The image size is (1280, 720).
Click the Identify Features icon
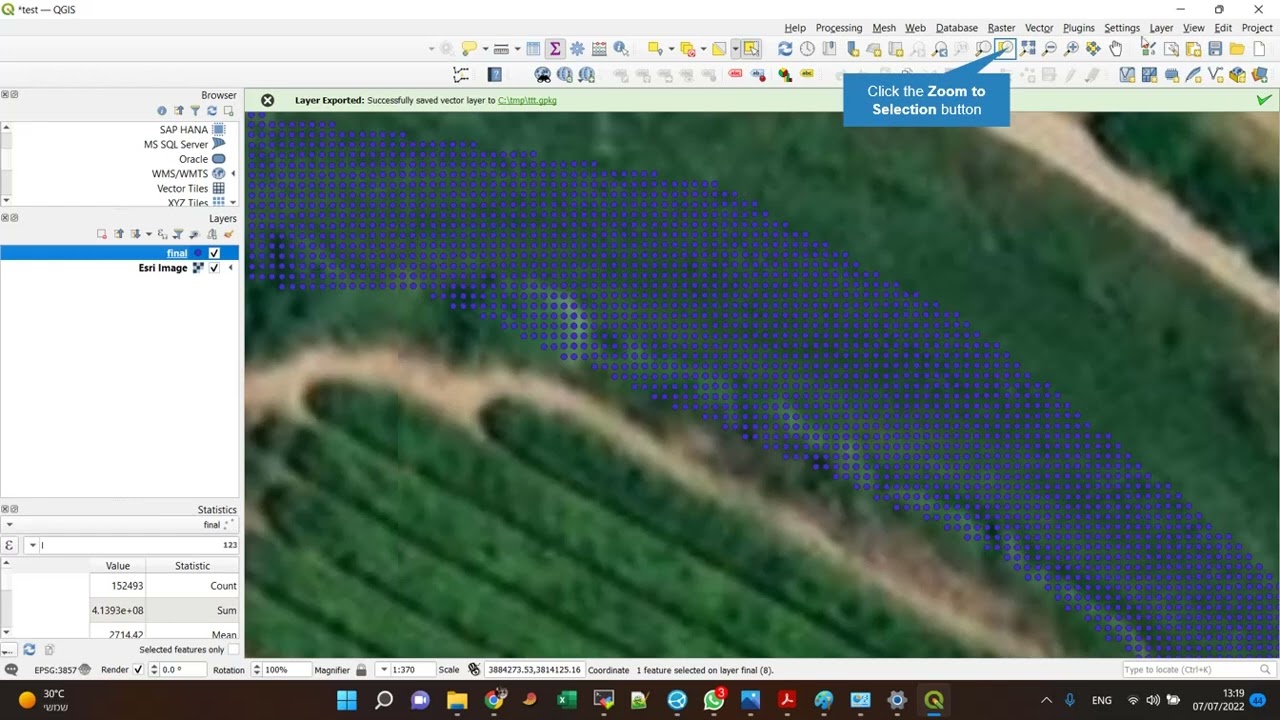[x=621, y=48]
